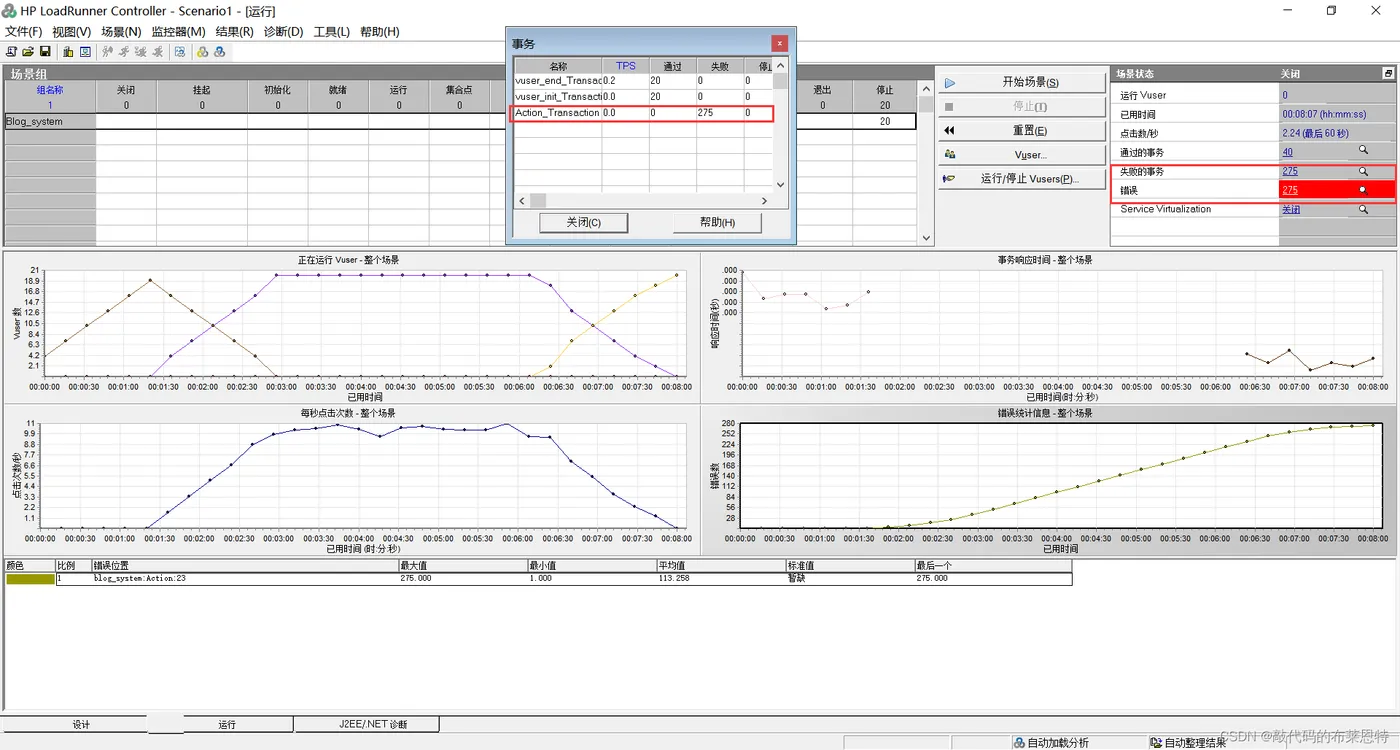The height and width of the screenshot is (750, 1400).
Task: Open the load generators toolbar icon
Action: [68, 52]
